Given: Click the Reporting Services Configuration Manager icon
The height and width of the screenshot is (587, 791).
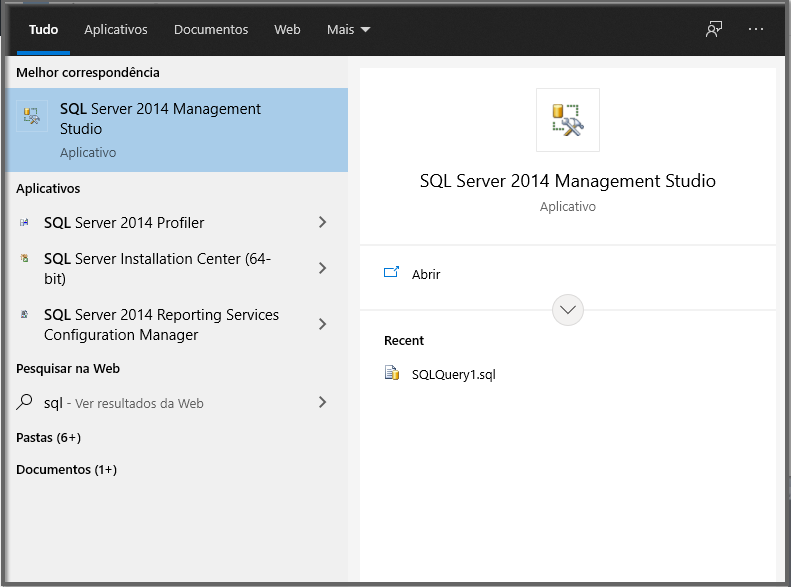Looking at the screenshot, I should coord(24,314).
